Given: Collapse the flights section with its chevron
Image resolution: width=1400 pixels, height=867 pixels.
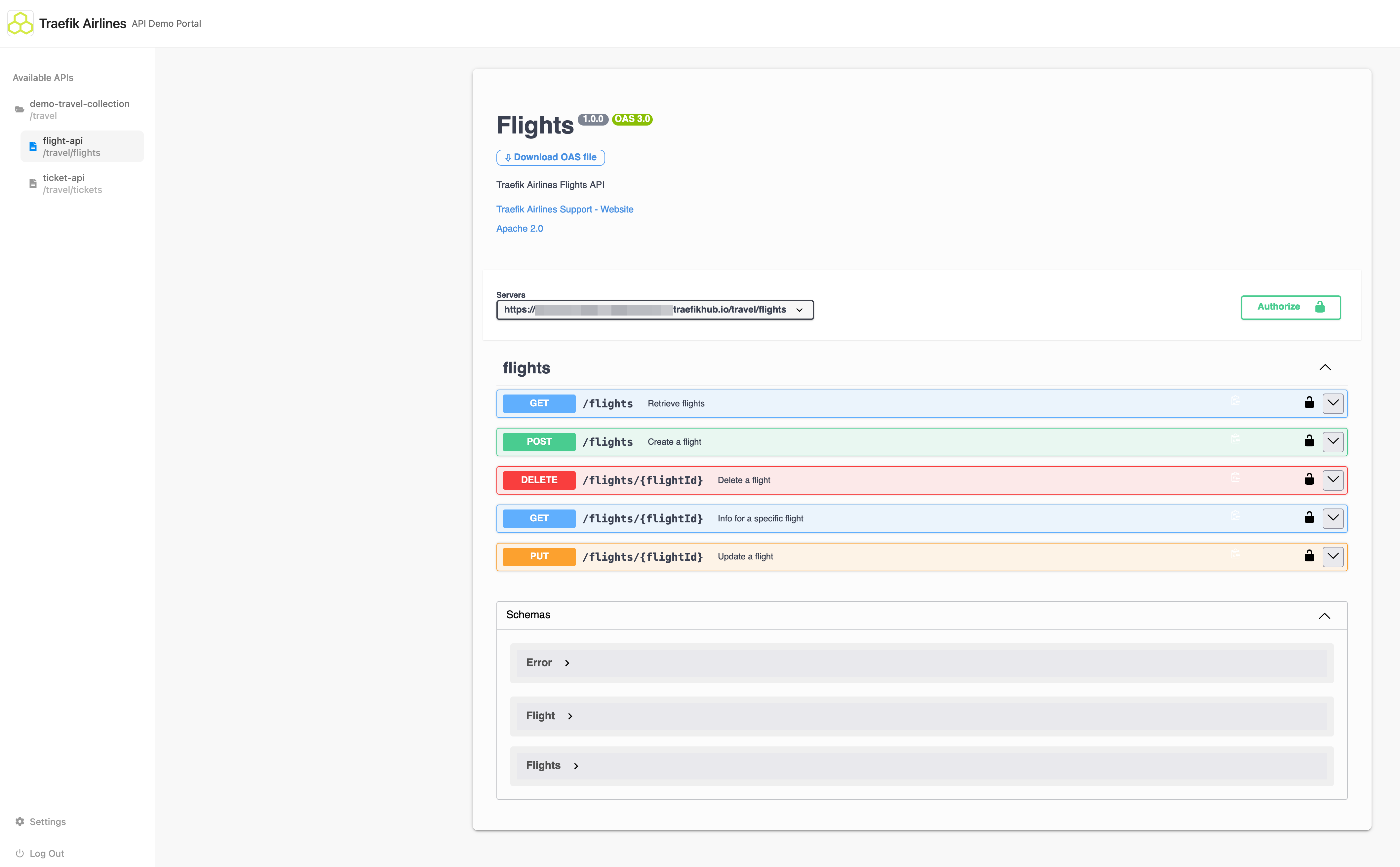Looking at the screenshot, I should 1325,367.
